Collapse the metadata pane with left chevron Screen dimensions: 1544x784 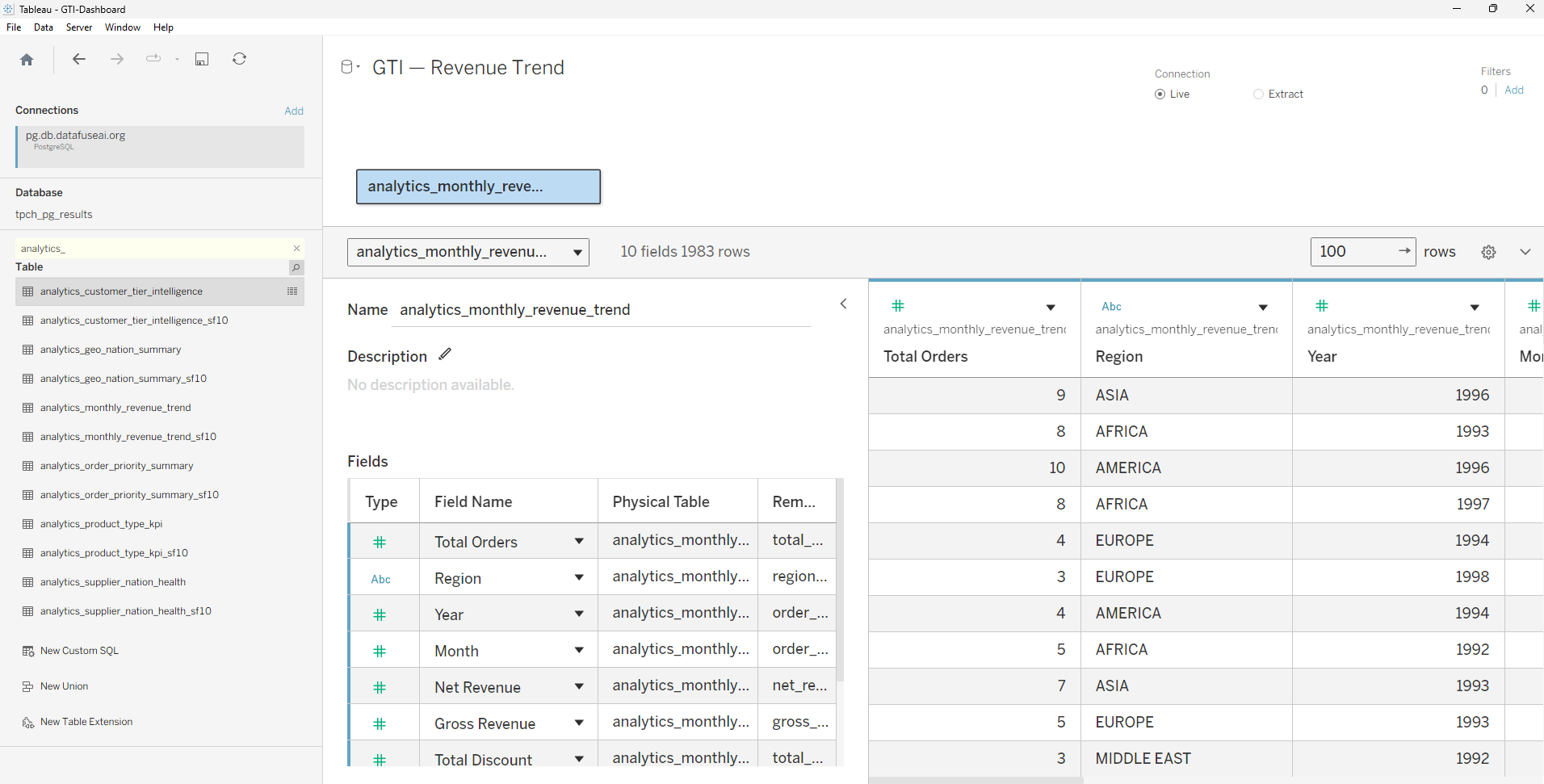[843, 304]
